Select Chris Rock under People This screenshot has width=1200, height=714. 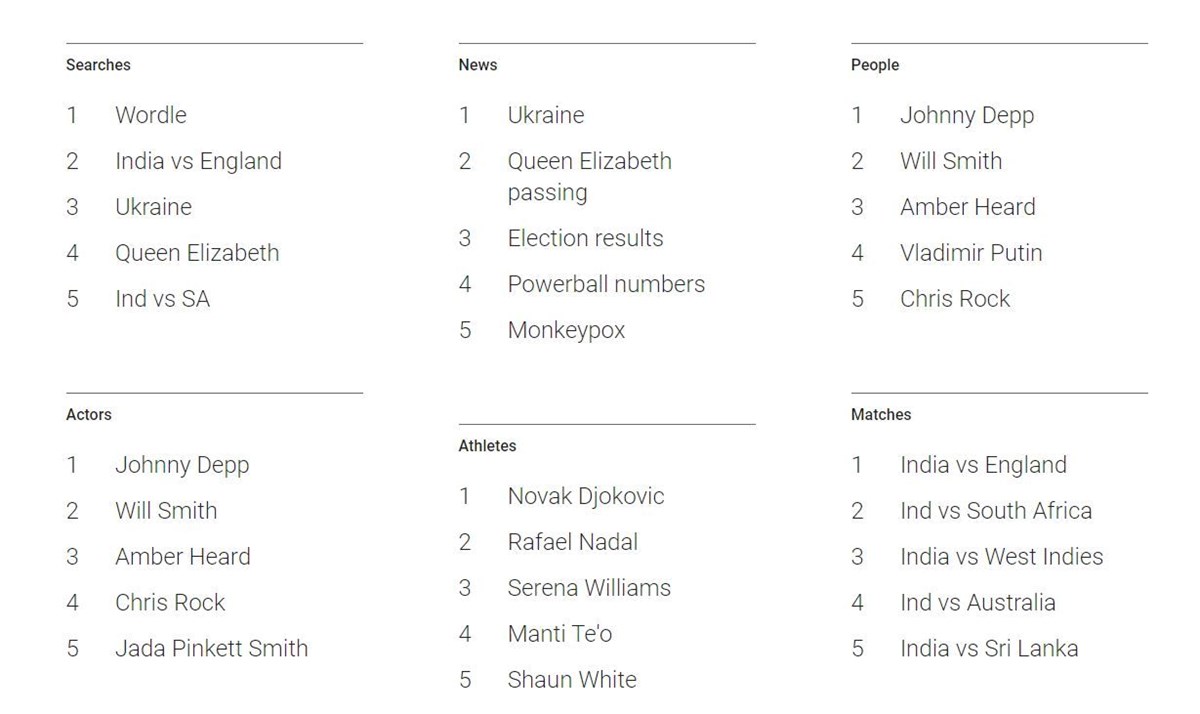pos(955,299)
